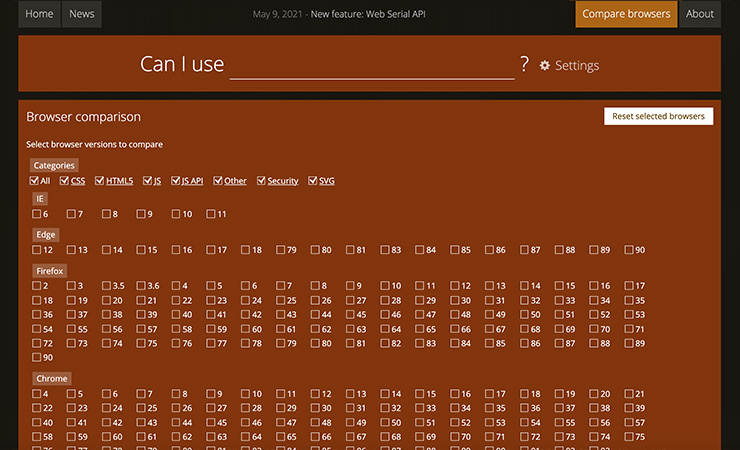
Task: Open the JS API category link
Action: 193,181
